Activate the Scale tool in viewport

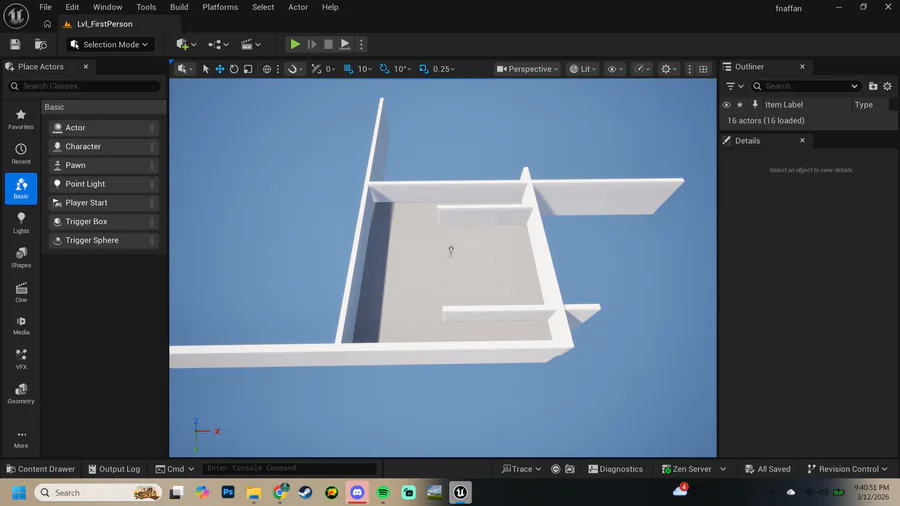tap(248, 69)
